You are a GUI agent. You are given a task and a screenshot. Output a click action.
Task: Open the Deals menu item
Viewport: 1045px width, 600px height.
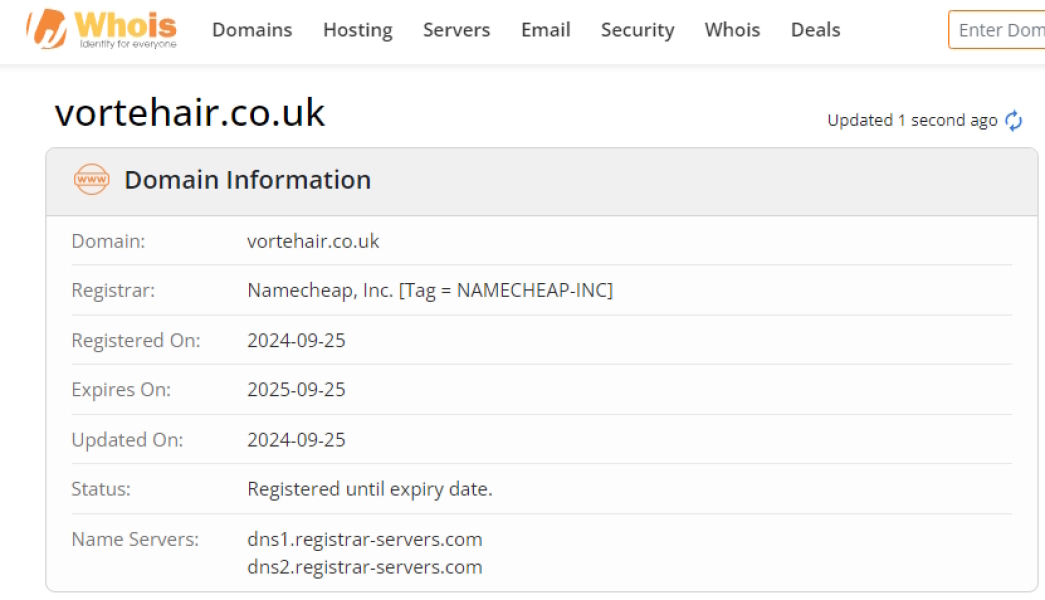(815, 30)
